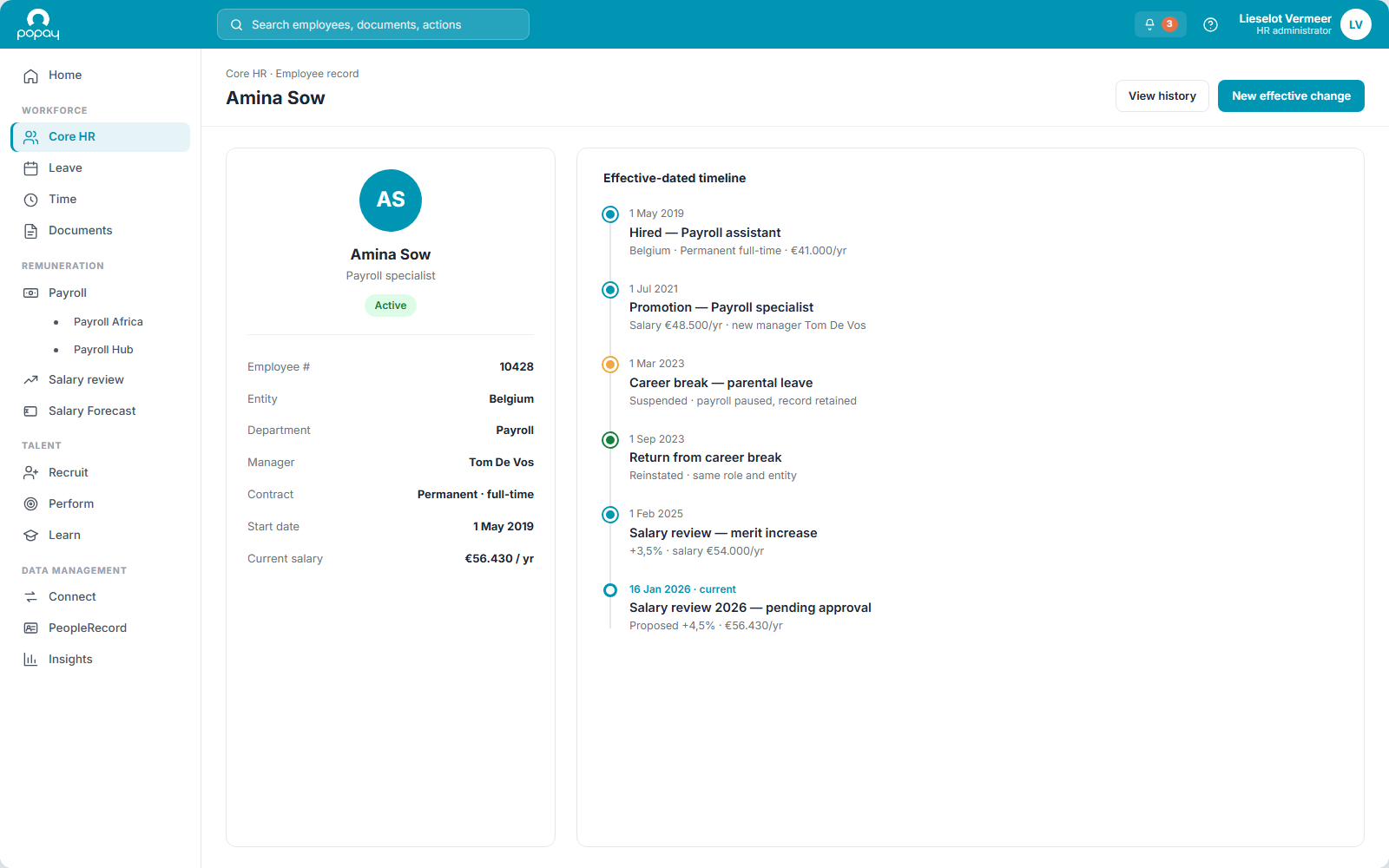1389x868 pixels.
Task: Click 'Career break — parental leave' entry title
Action: pyautogui.click(x=721, y=383)
